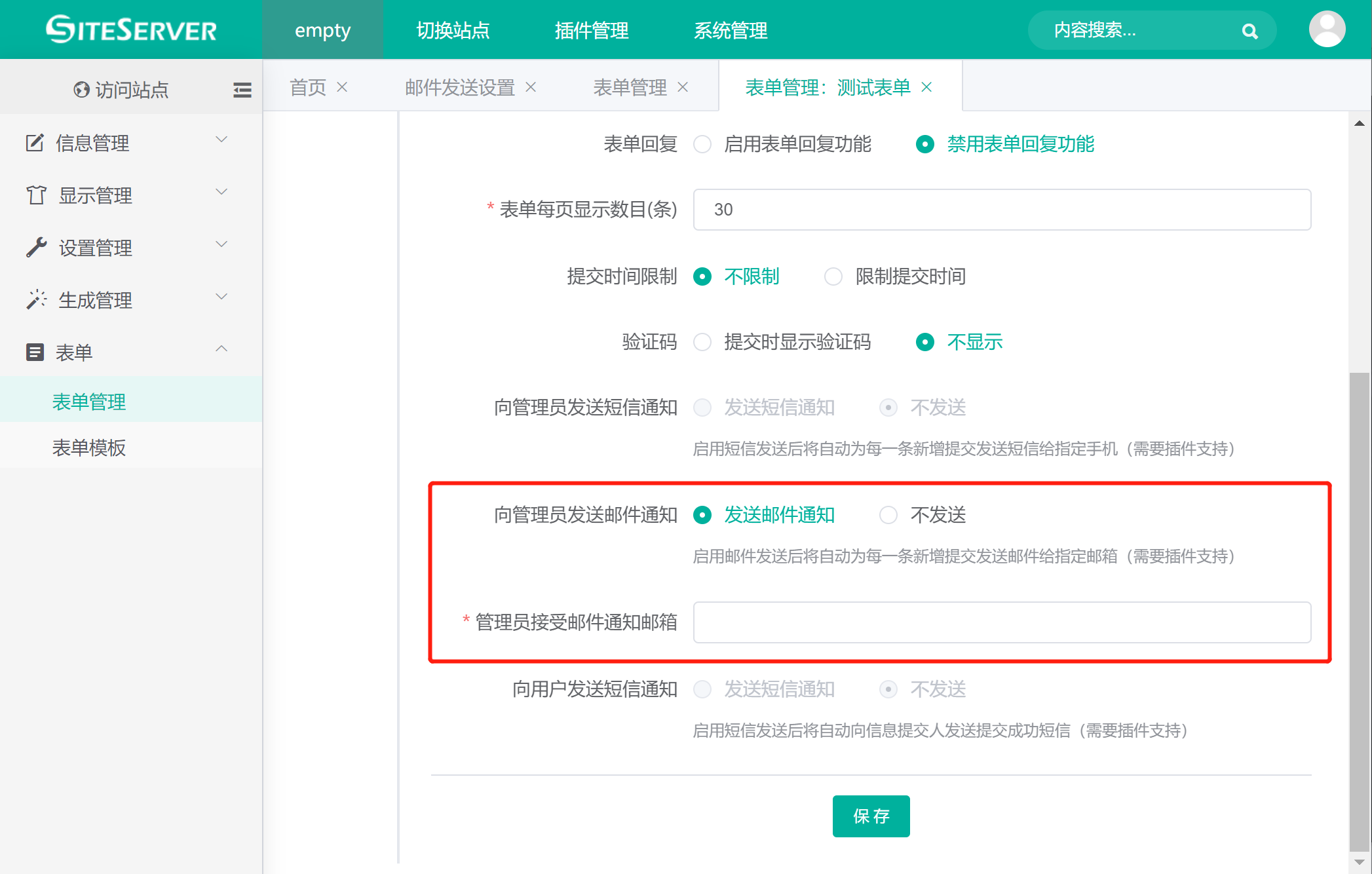1372x874 pixels.
Task: Click the search magnifier icon
Action: tap(1249, 31)
